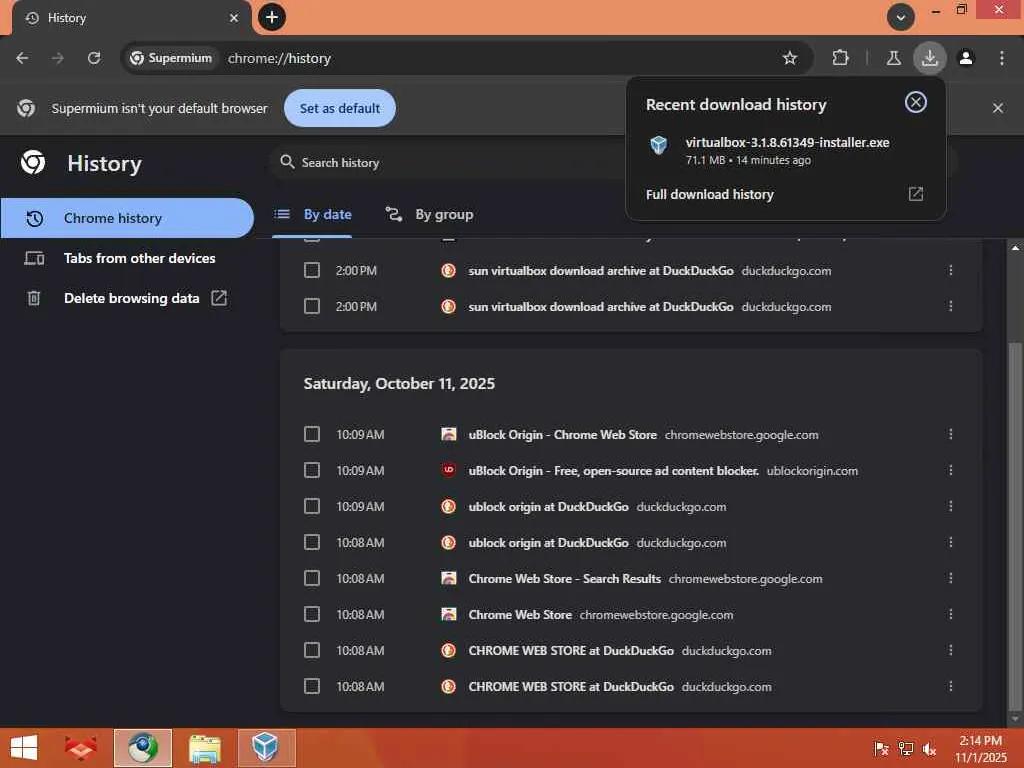The height and width of the screenshot is (768, 1024).
Task: Check the uBlock Origin ublockorigin.com entry
Action: pyautogui.click(x=312, y=470)
